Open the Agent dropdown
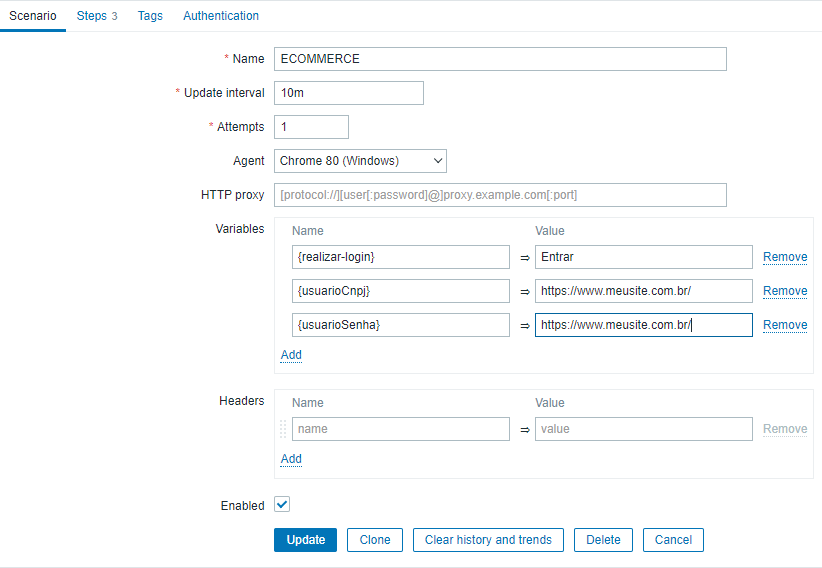 [360, 161]
